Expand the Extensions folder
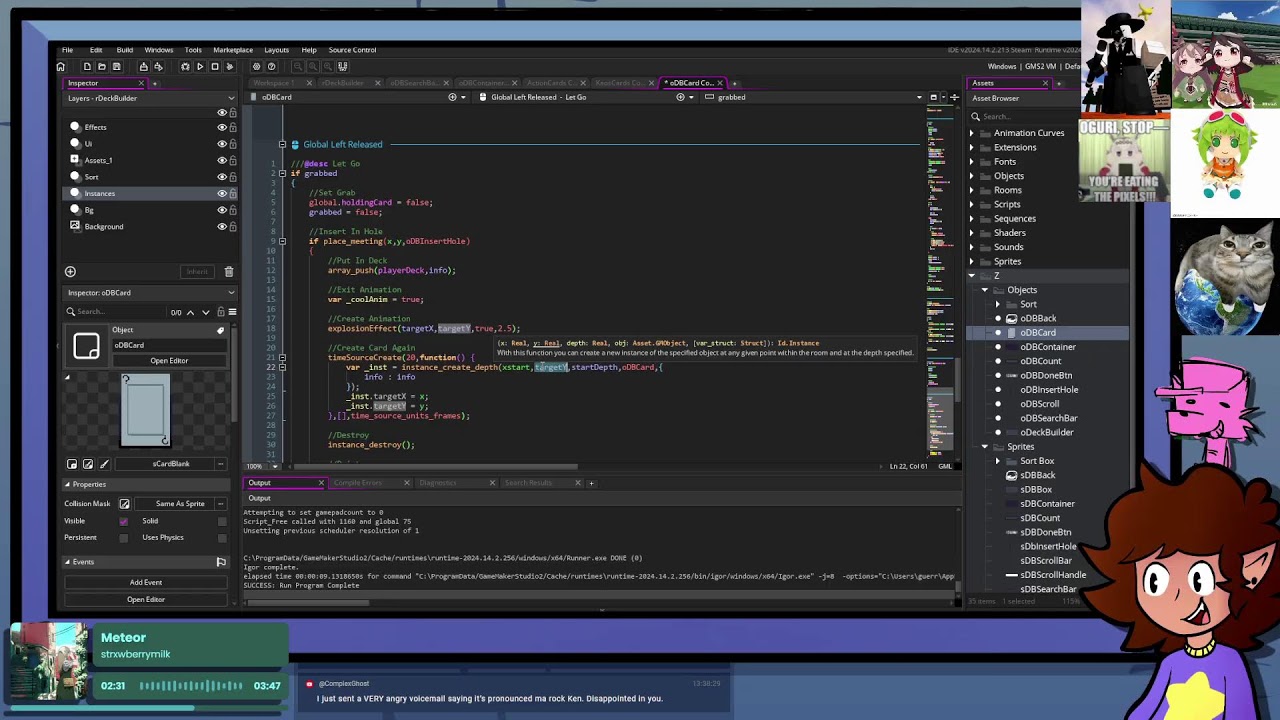This screenshot has height=720, width=1280. point(971,147)
